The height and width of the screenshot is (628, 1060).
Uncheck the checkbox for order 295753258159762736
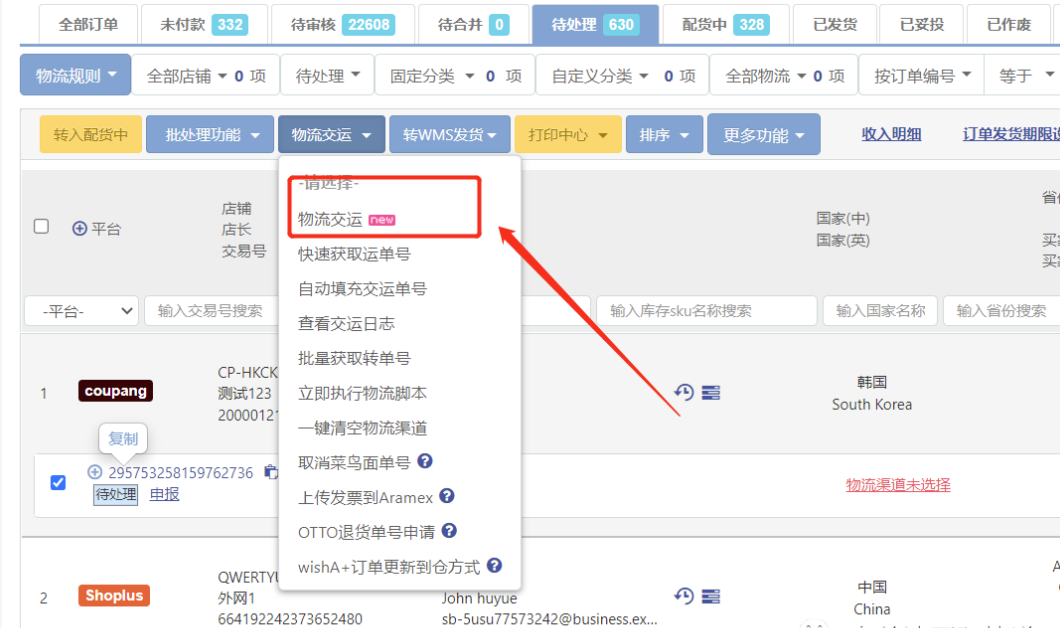(x=58, y=483)
